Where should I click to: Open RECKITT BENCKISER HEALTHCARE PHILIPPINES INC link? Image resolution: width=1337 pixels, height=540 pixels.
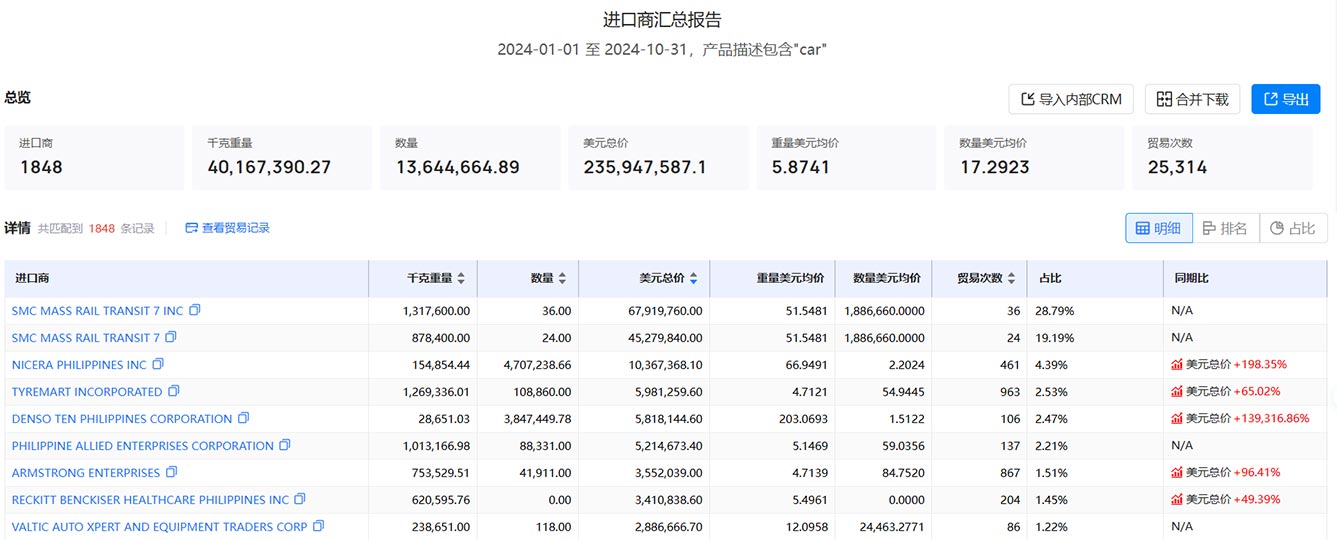click(x=150, y=500)
